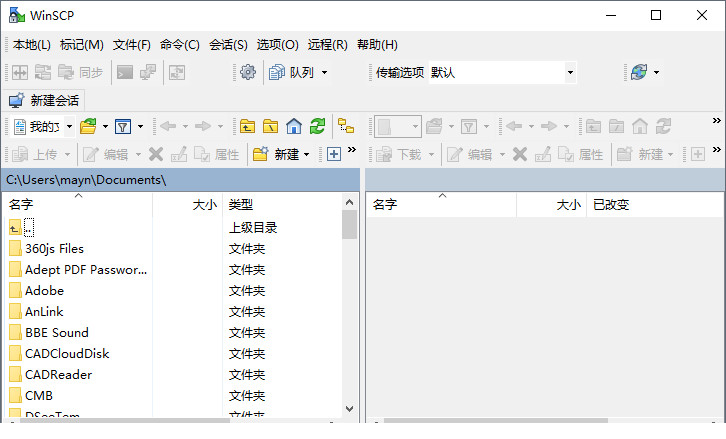The image size is (726, 439).
Task: Click the globe session icon in toolbar
Action: 639,72
